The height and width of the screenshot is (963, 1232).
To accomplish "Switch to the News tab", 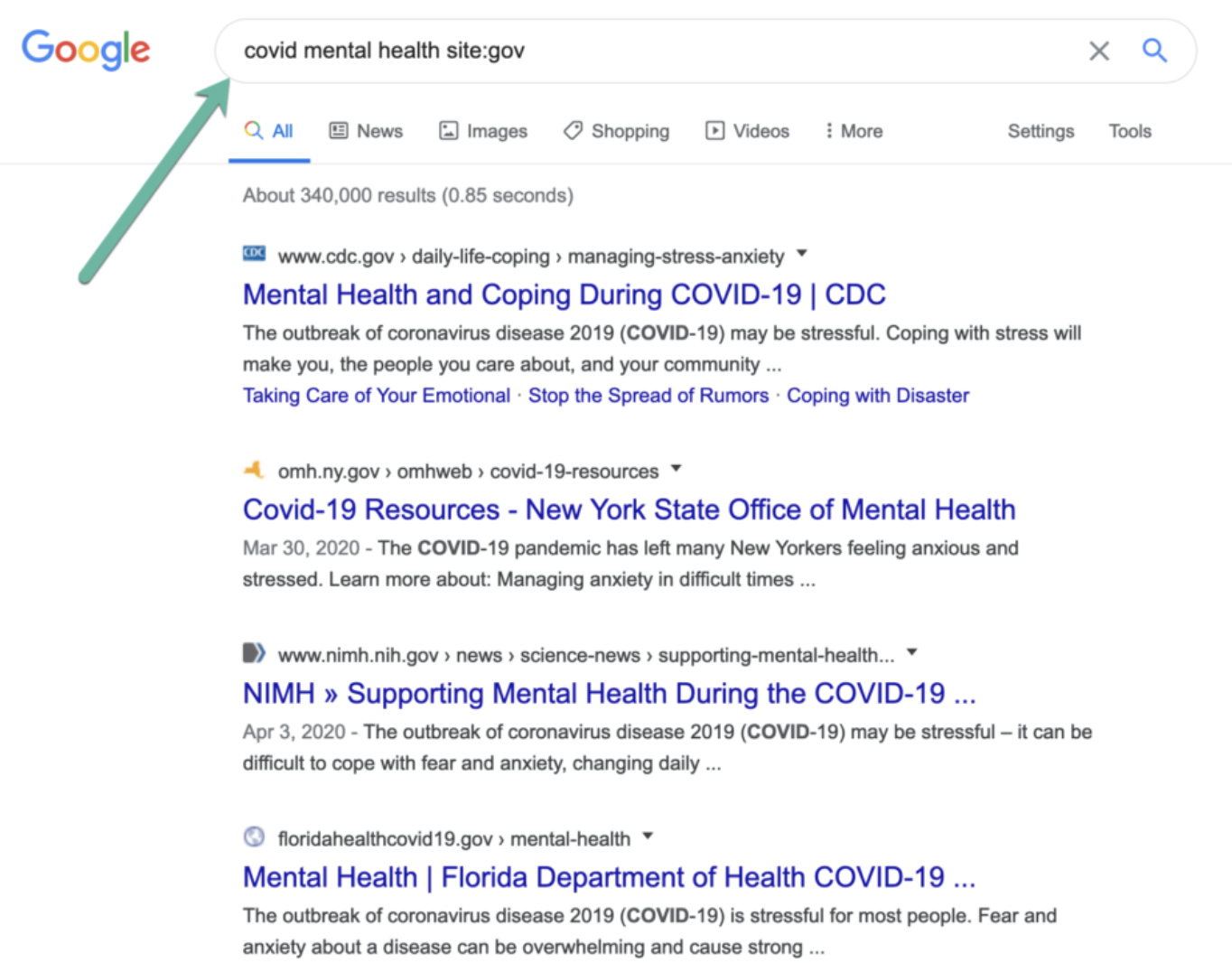I will coord(366,131).
